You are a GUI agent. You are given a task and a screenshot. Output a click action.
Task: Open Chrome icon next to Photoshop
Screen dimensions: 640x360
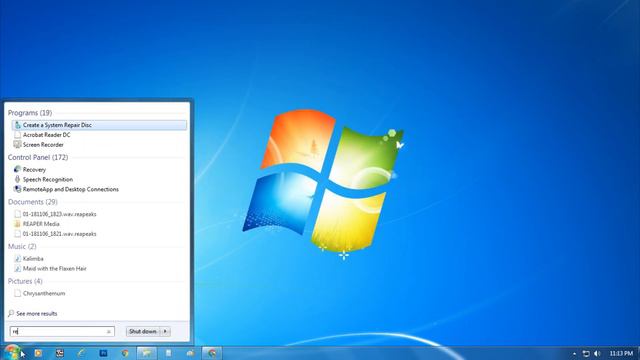(125, 353)
